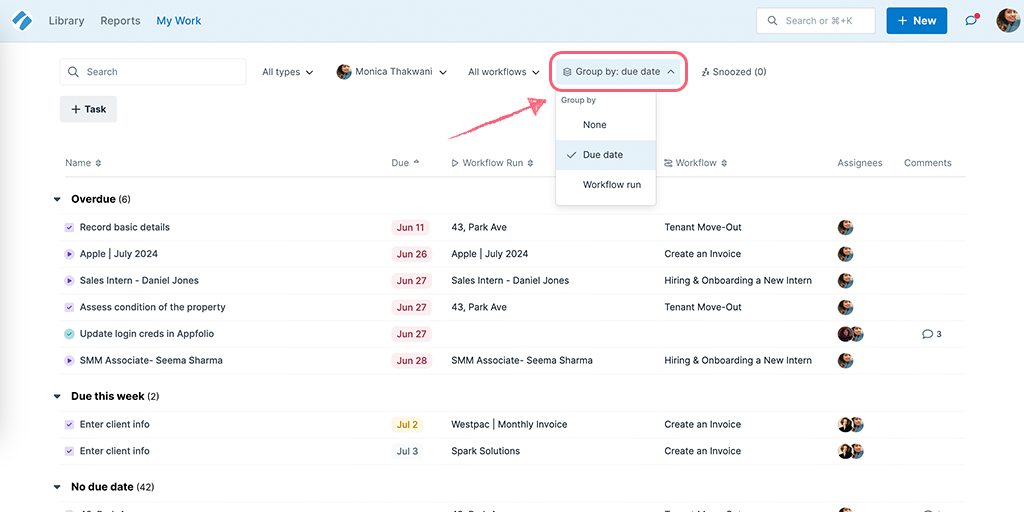Viewport: 1024px width, 512px height.
Task: Open the All workflows filter dropdown
Action: coord(504,72)
